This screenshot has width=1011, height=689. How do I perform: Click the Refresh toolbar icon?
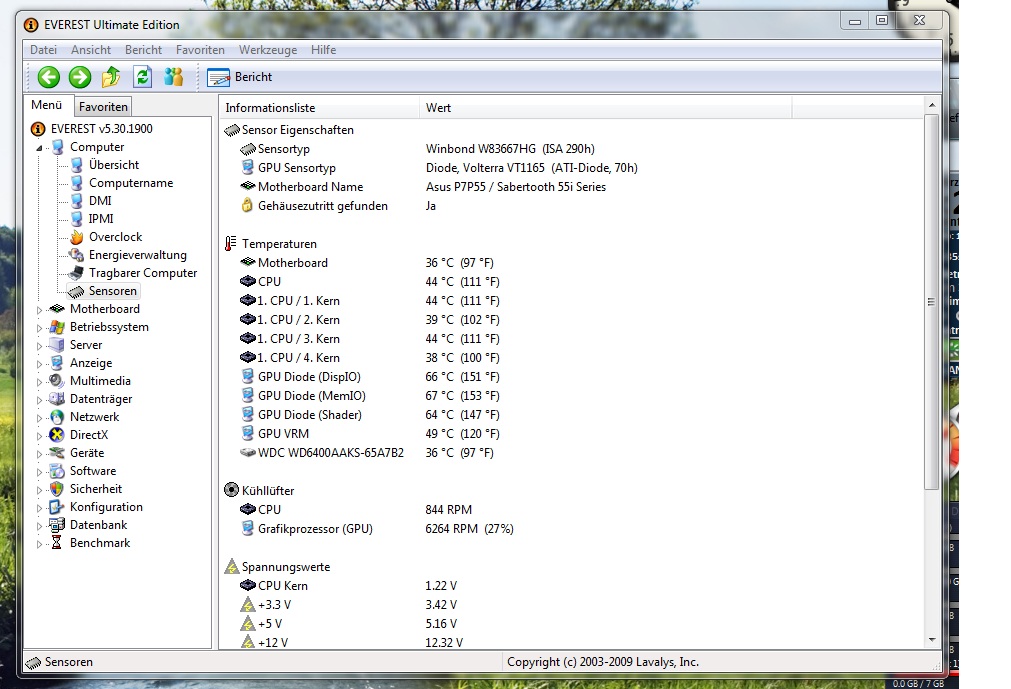click(x=142, y=77)
